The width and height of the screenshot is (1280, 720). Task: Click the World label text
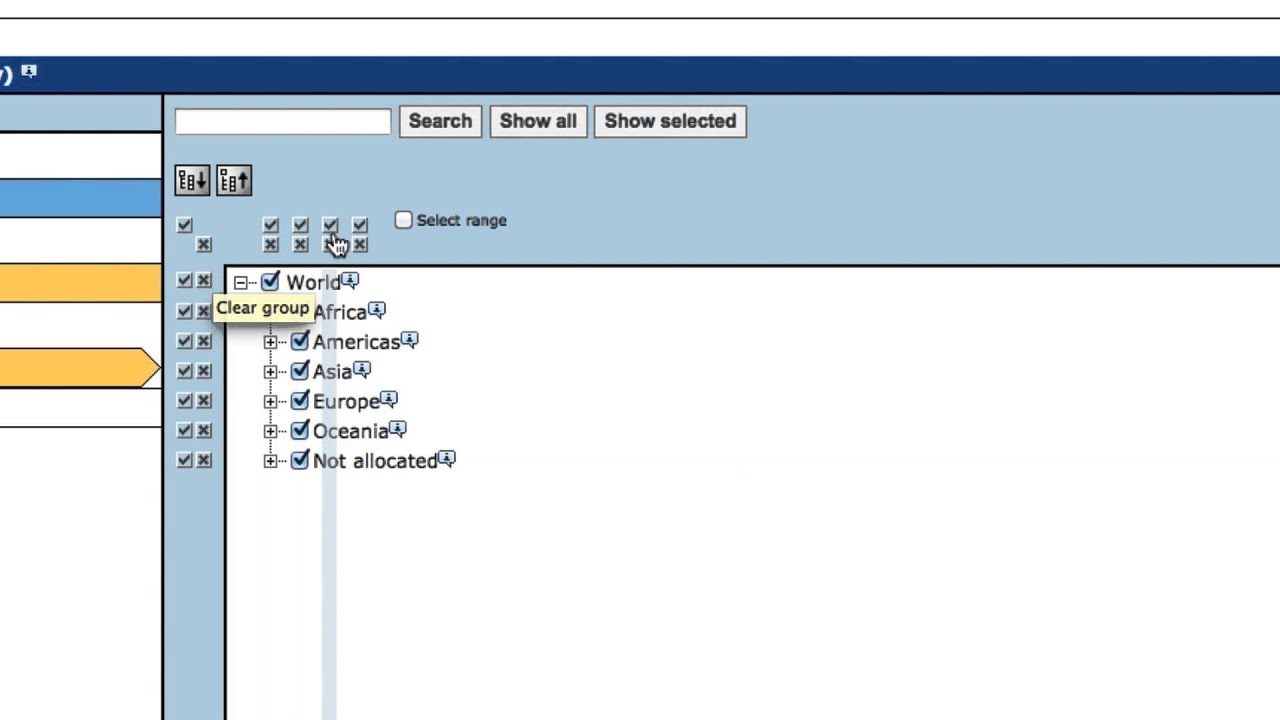tap(313, 282)
